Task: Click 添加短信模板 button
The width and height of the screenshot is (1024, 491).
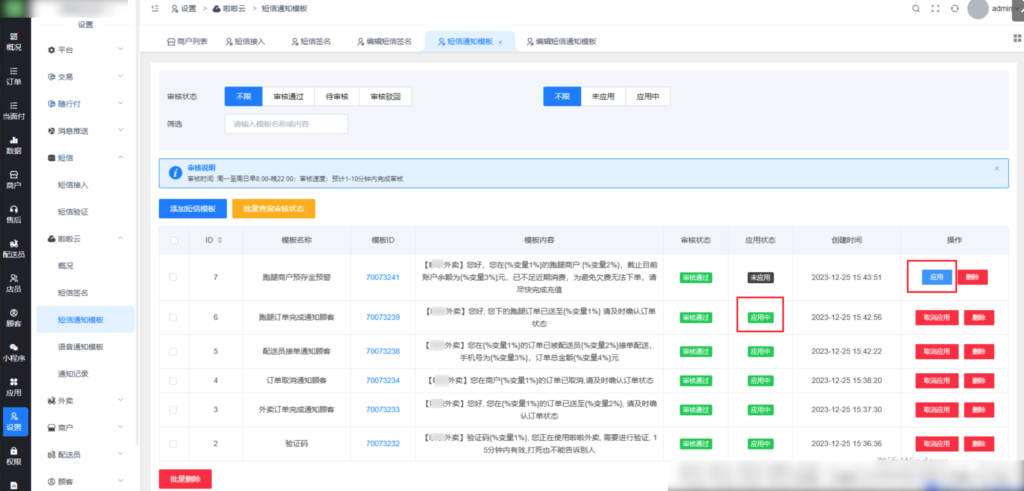Action: (193, 209)
